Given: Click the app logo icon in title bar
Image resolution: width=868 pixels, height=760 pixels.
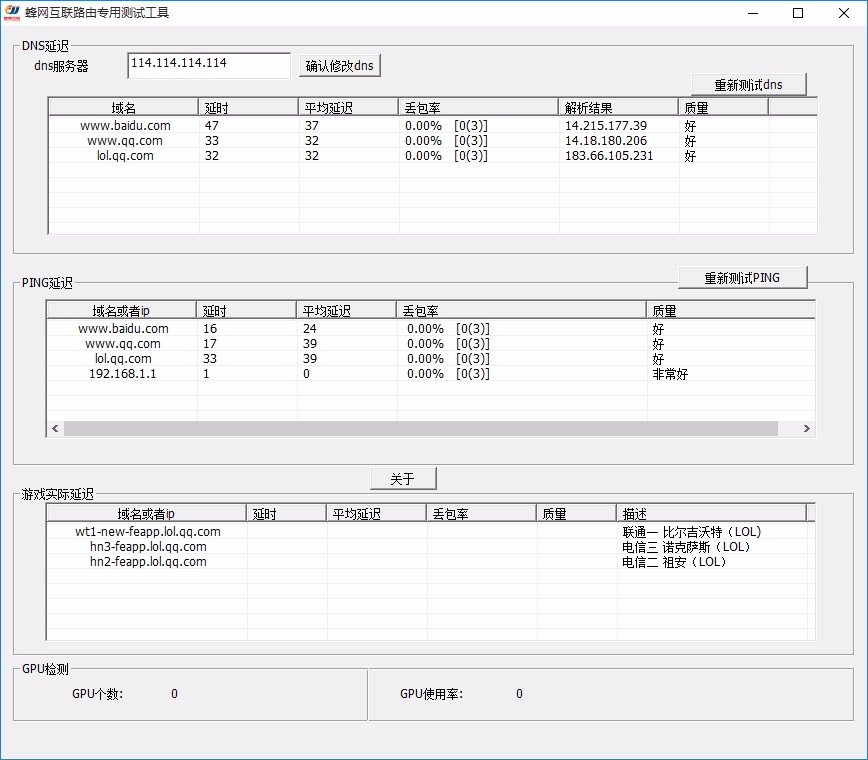Looking at the screenshot, I should [12, 12].
